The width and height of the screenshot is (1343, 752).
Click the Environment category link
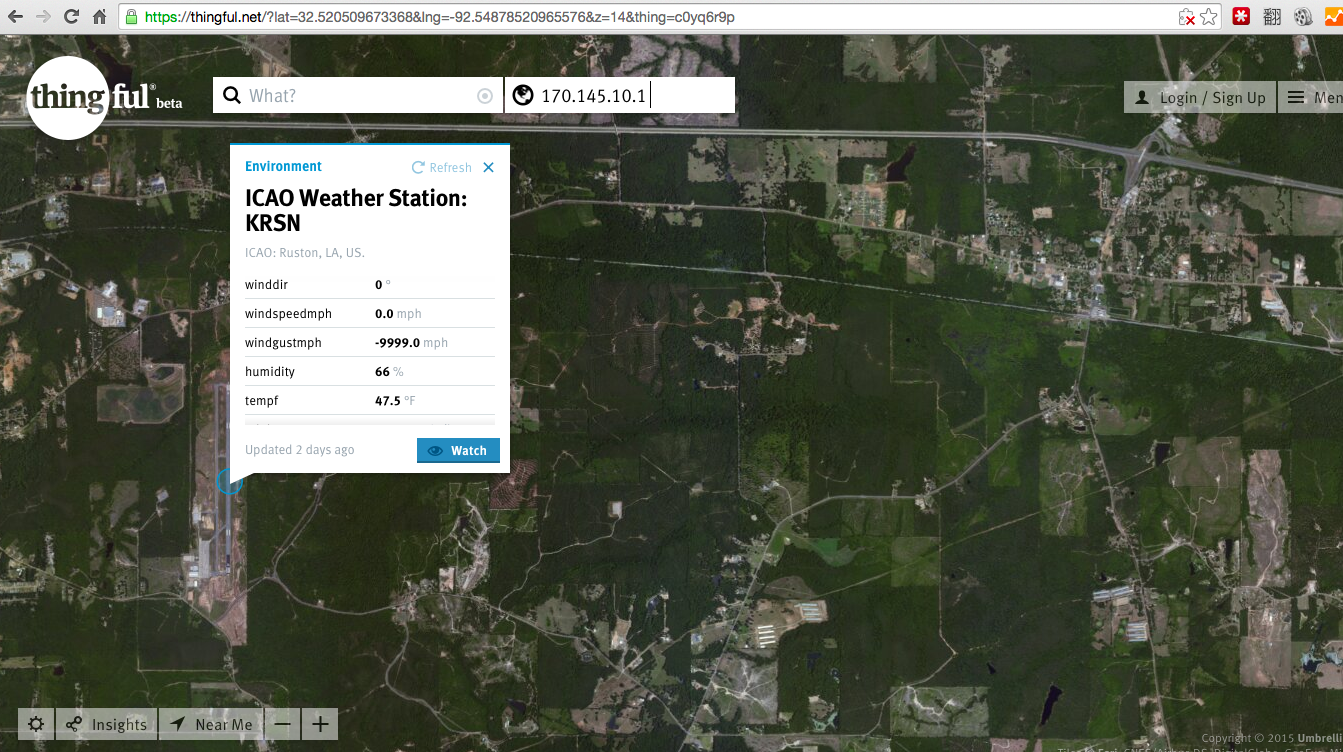pos(284,166)
